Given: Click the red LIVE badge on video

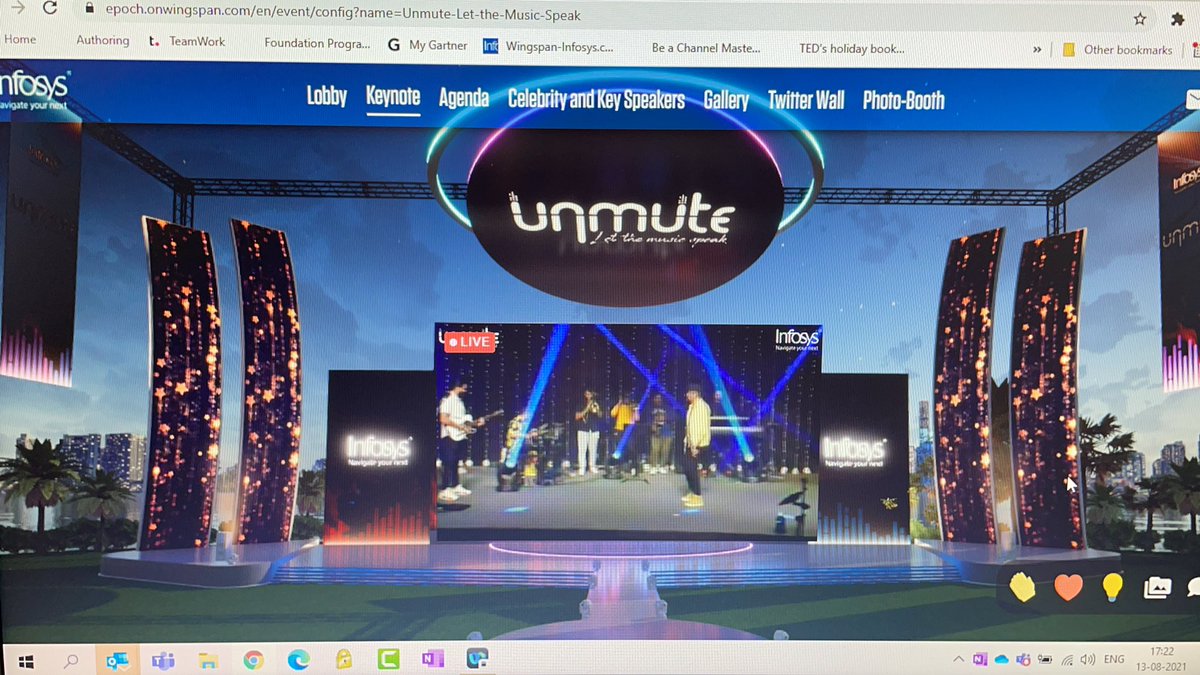Looking at the screenshot, I should pyautogui.click(x=468, y=342).
